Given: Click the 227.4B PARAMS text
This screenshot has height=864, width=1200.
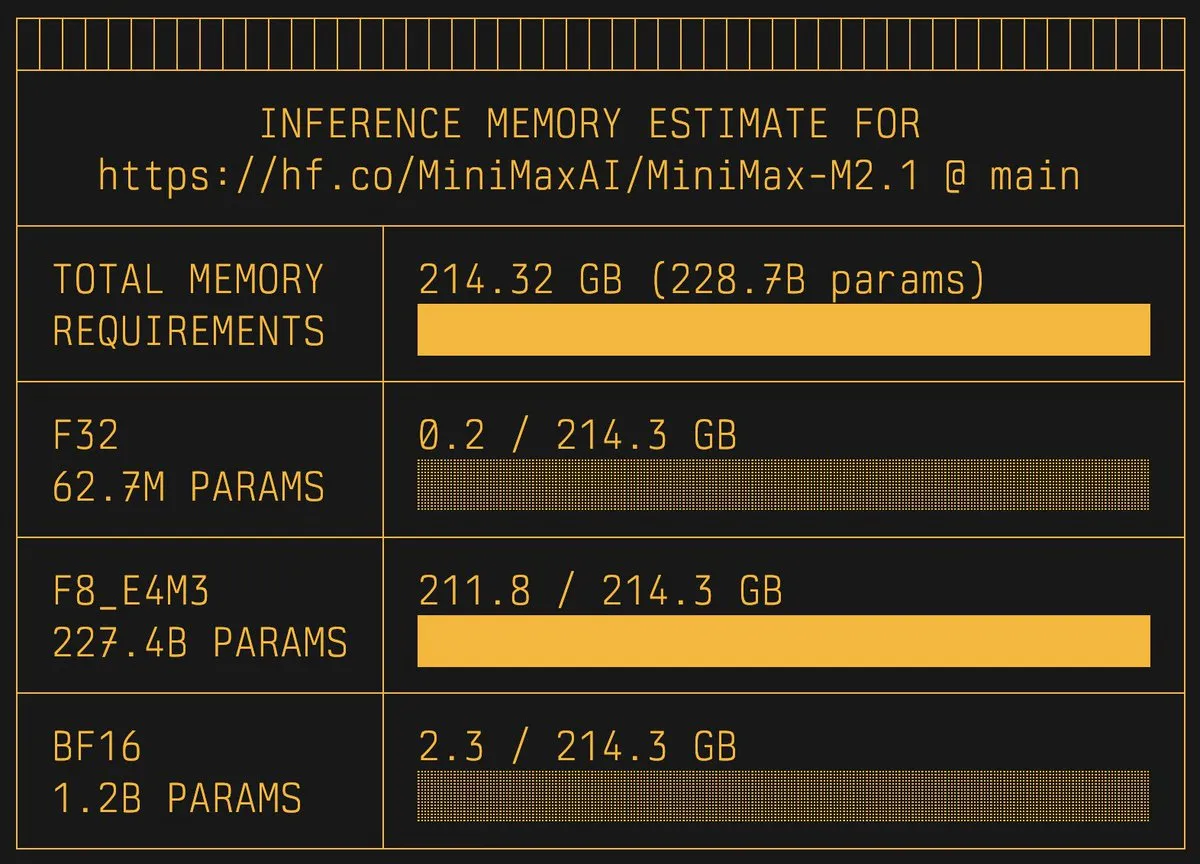Looking at the screenshot, I should tap(200, 643).
